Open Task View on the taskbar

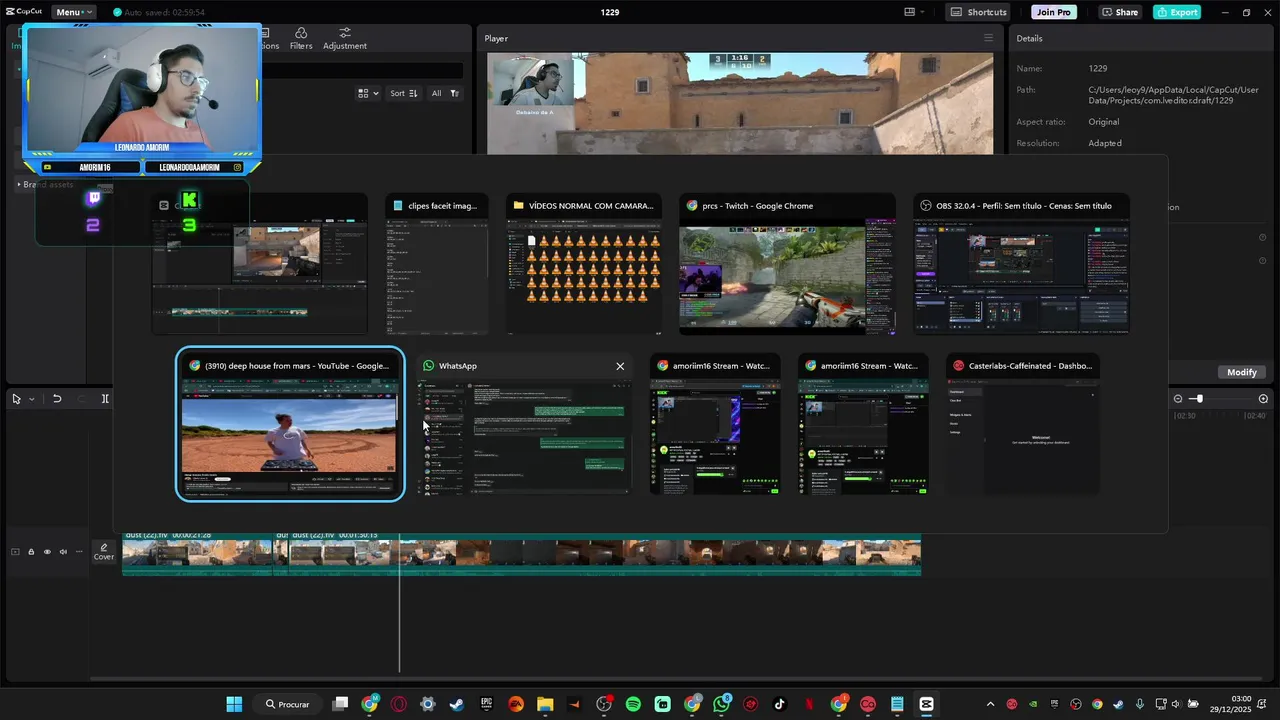pyautogui.click(x=340, y=704)
